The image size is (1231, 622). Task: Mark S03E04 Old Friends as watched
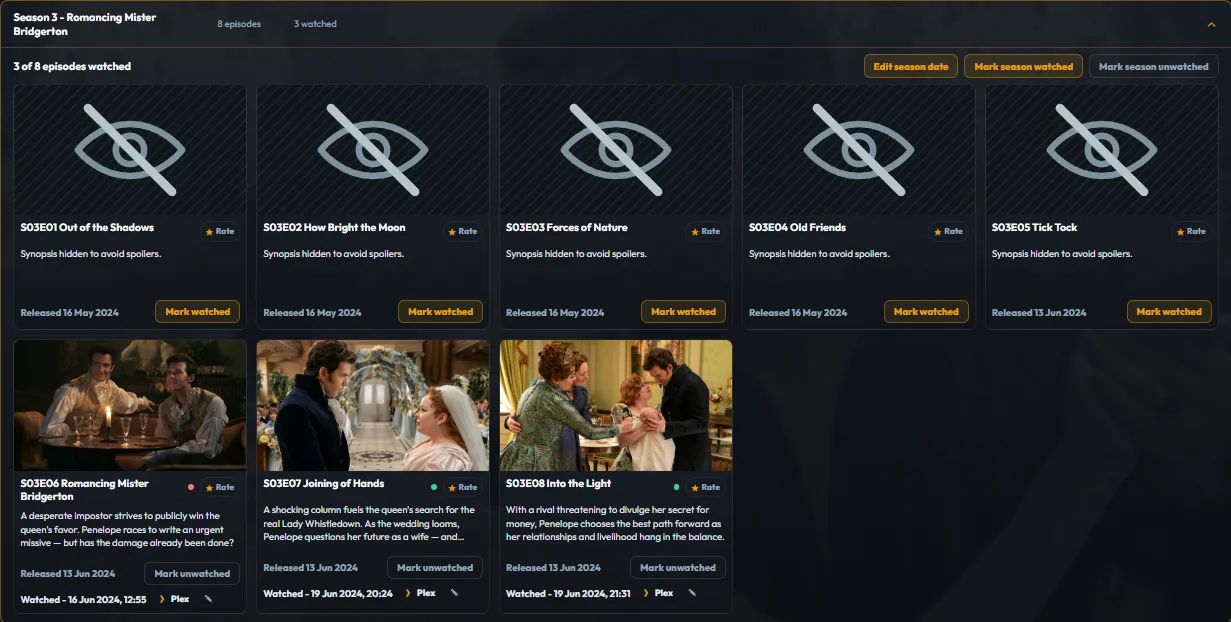coord(927,312)
